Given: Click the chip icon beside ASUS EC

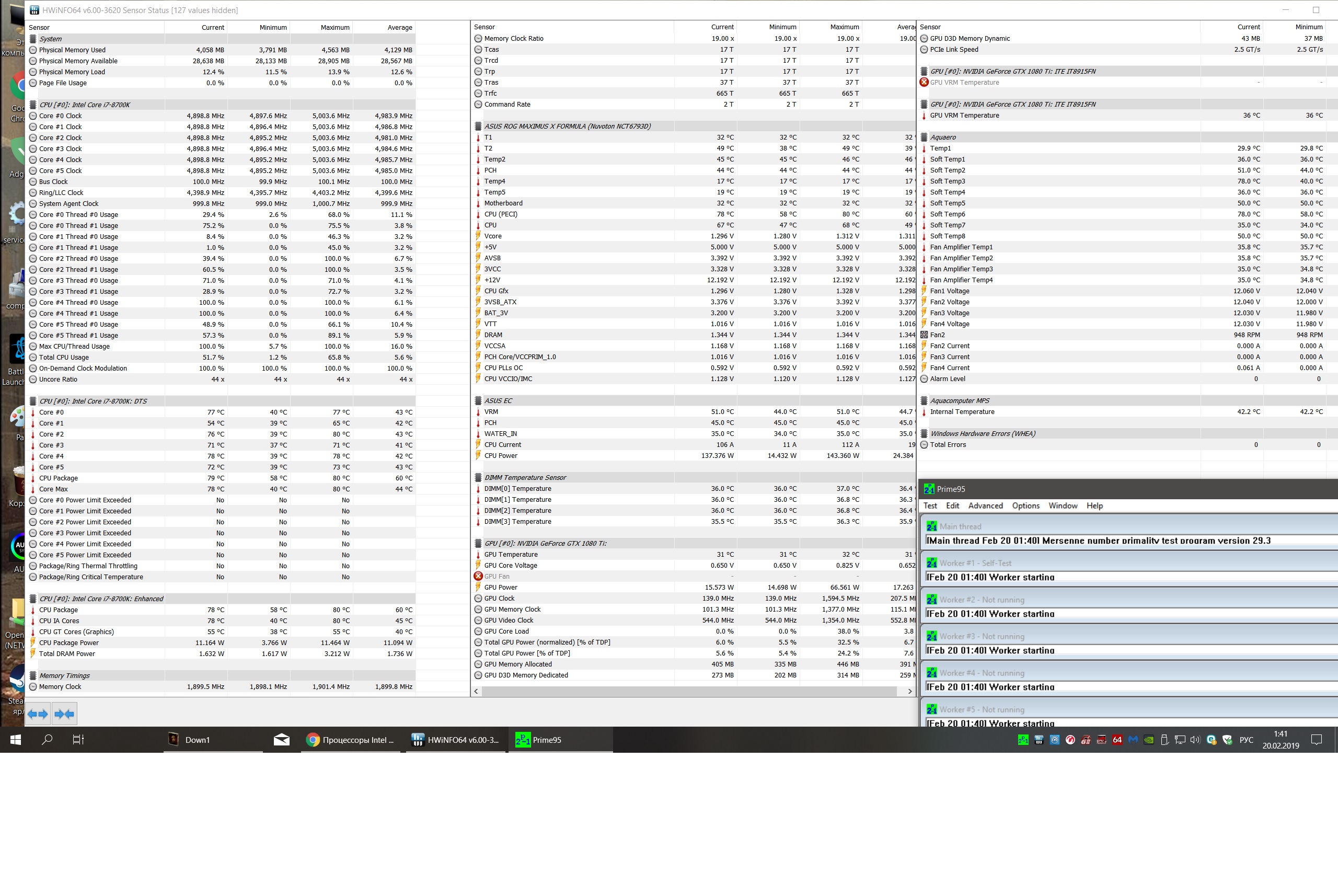Looking at the screenshot, I should (478, 400).
